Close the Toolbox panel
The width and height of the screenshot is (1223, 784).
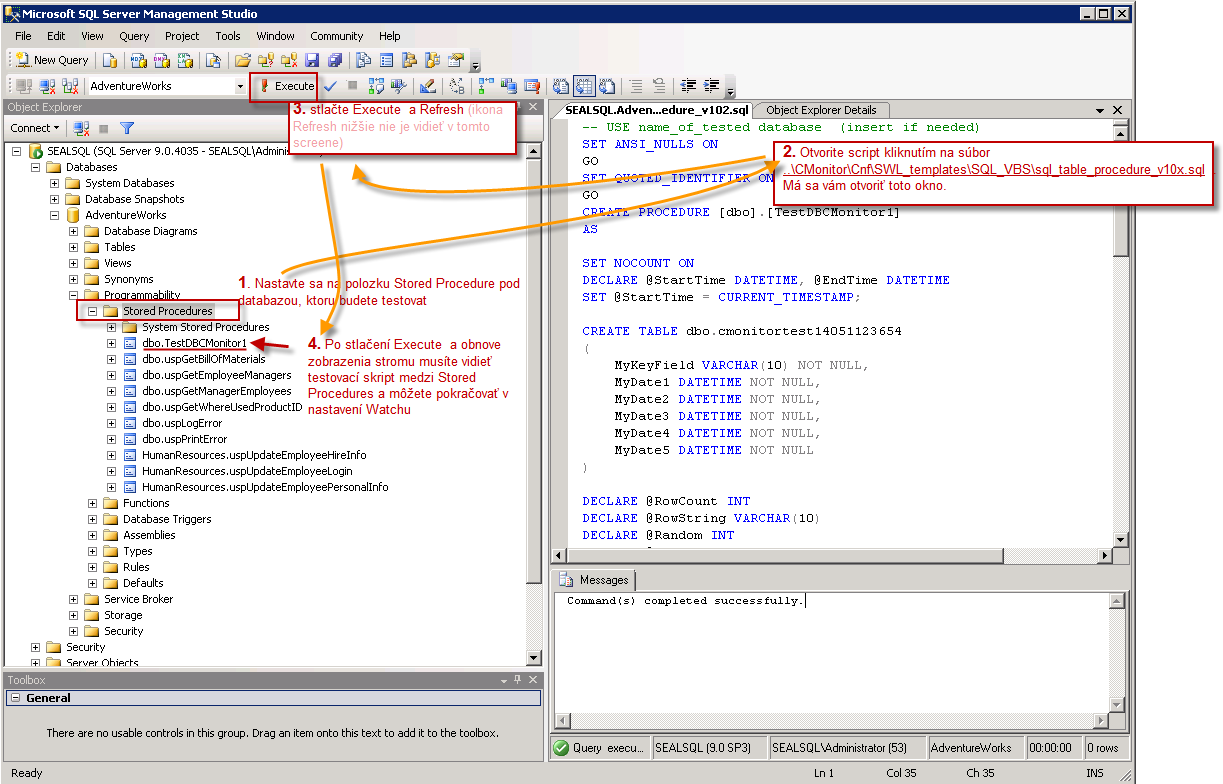pos(533,680)
